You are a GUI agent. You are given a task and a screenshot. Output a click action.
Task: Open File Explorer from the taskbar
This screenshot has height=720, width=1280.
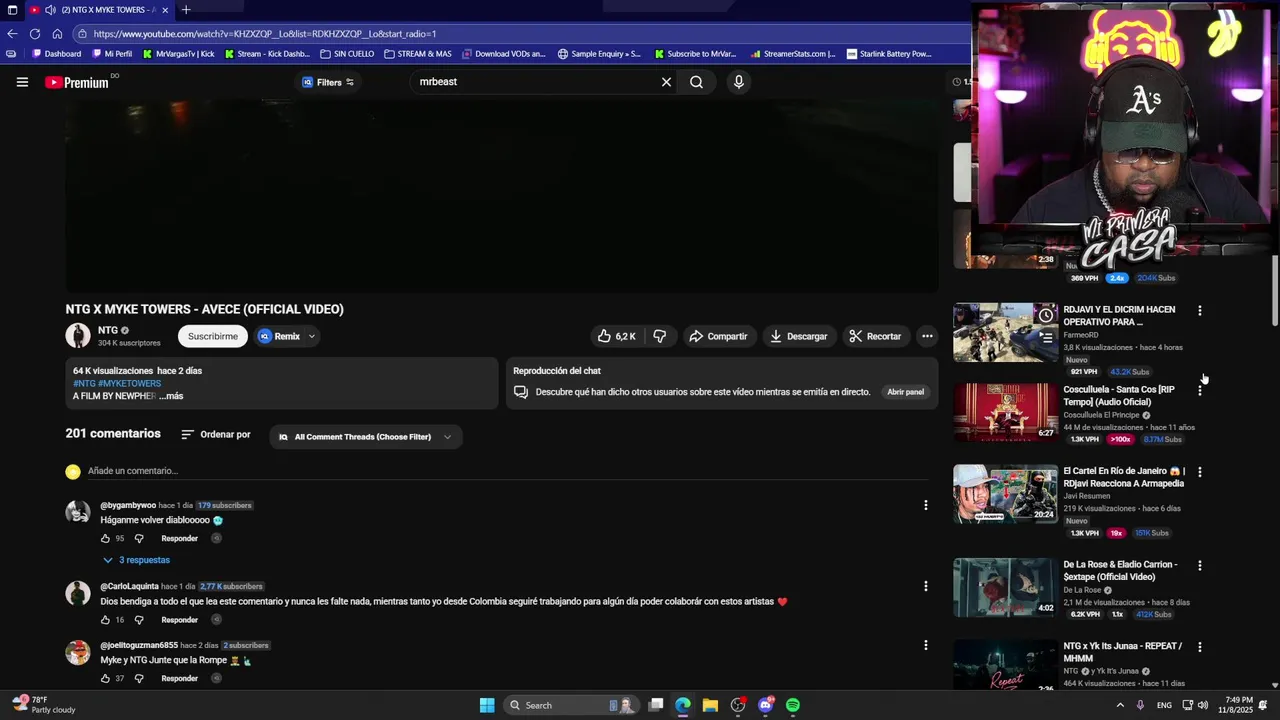710,705
